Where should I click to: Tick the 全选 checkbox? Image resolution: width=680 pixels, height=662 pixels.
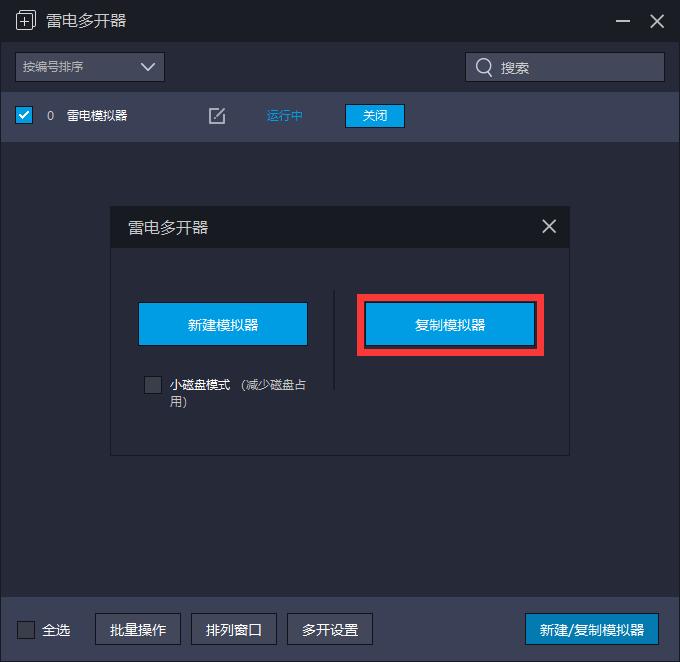point(26,630)
